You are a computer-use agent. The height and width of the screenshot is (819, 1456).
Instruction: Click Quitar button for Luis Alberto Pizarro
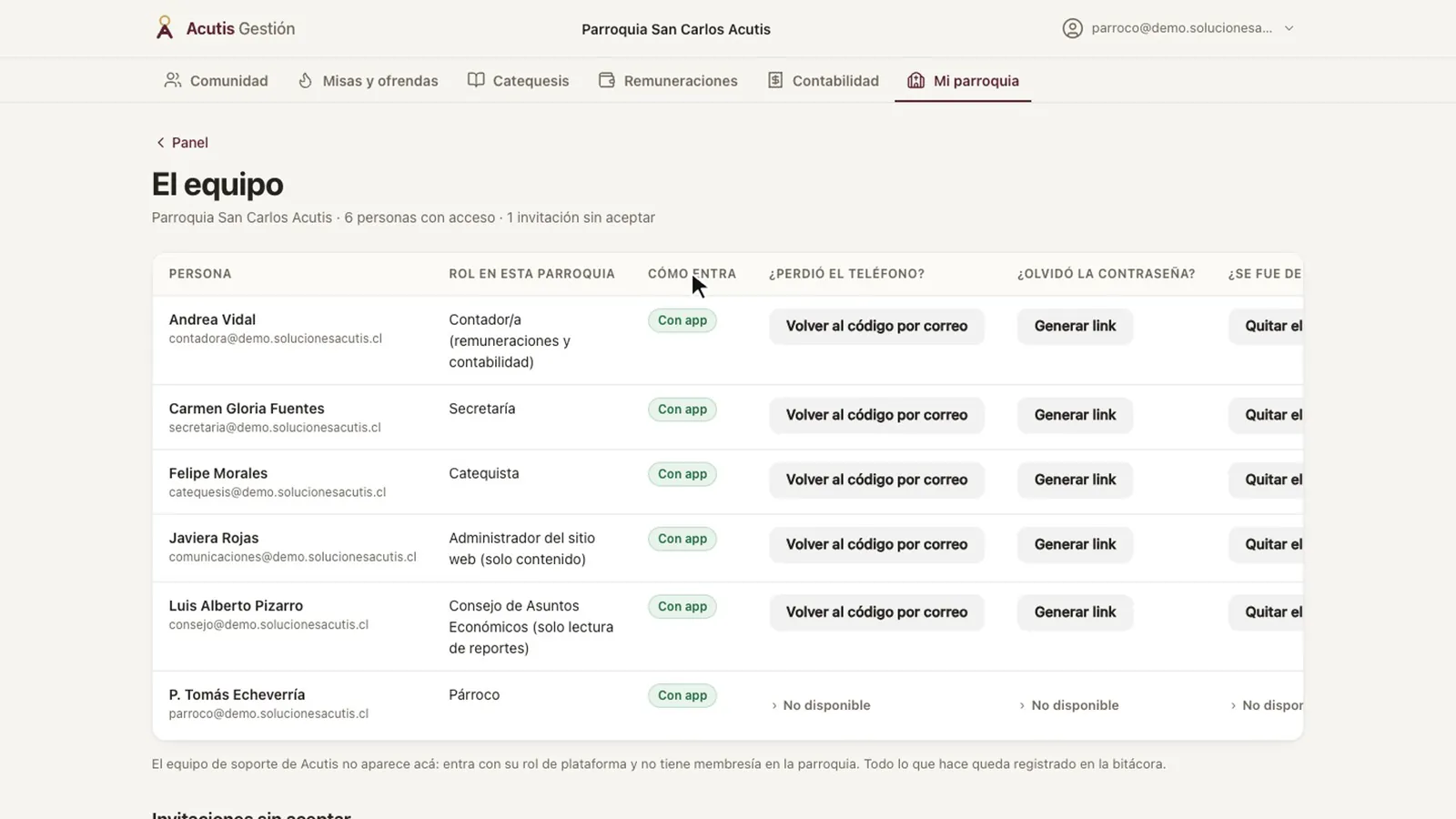1266,612
